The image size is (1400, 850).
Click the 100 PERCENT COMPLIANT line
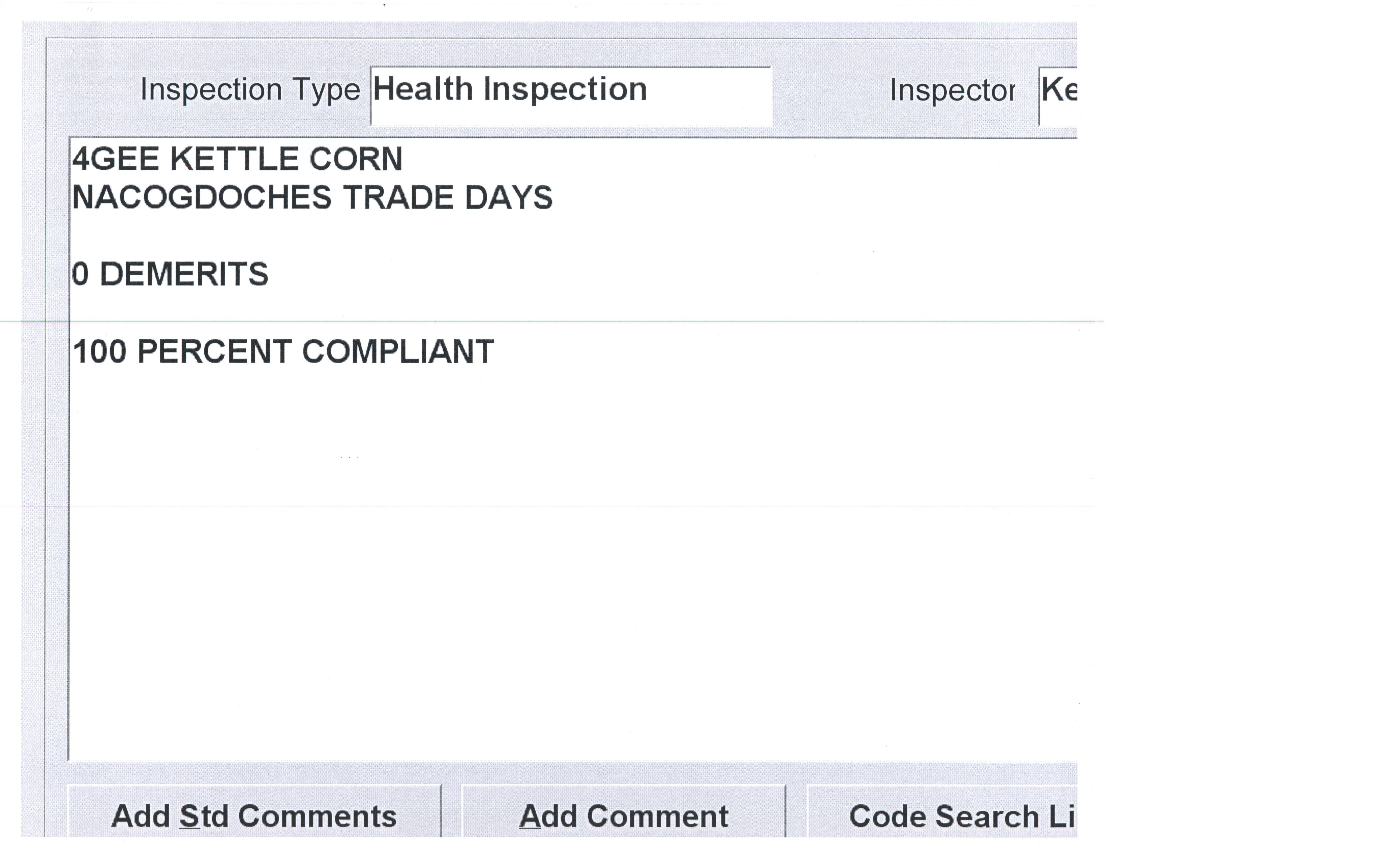283,352
